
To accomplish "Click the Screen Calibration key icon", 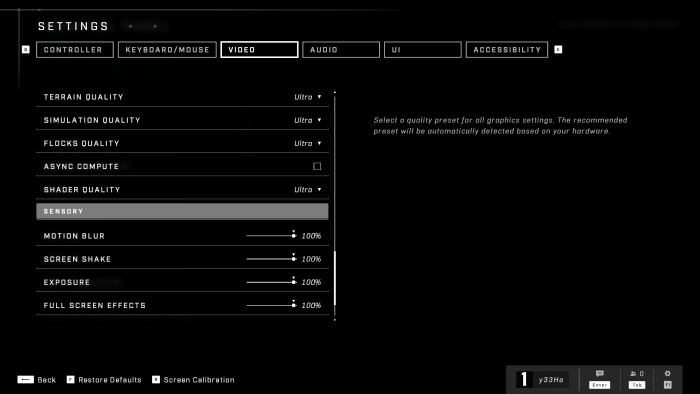I will [x=156, y=380].
